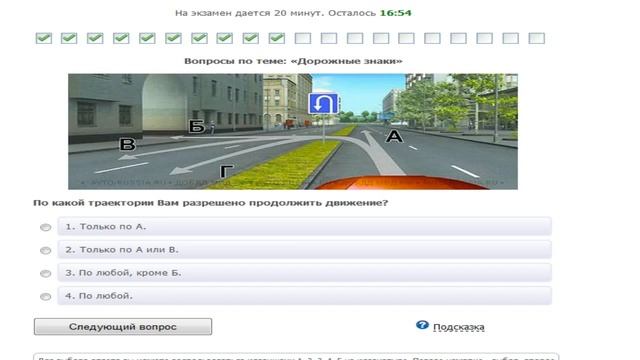
Task: Click the third checked question box
Action: (x=95, y=38)
